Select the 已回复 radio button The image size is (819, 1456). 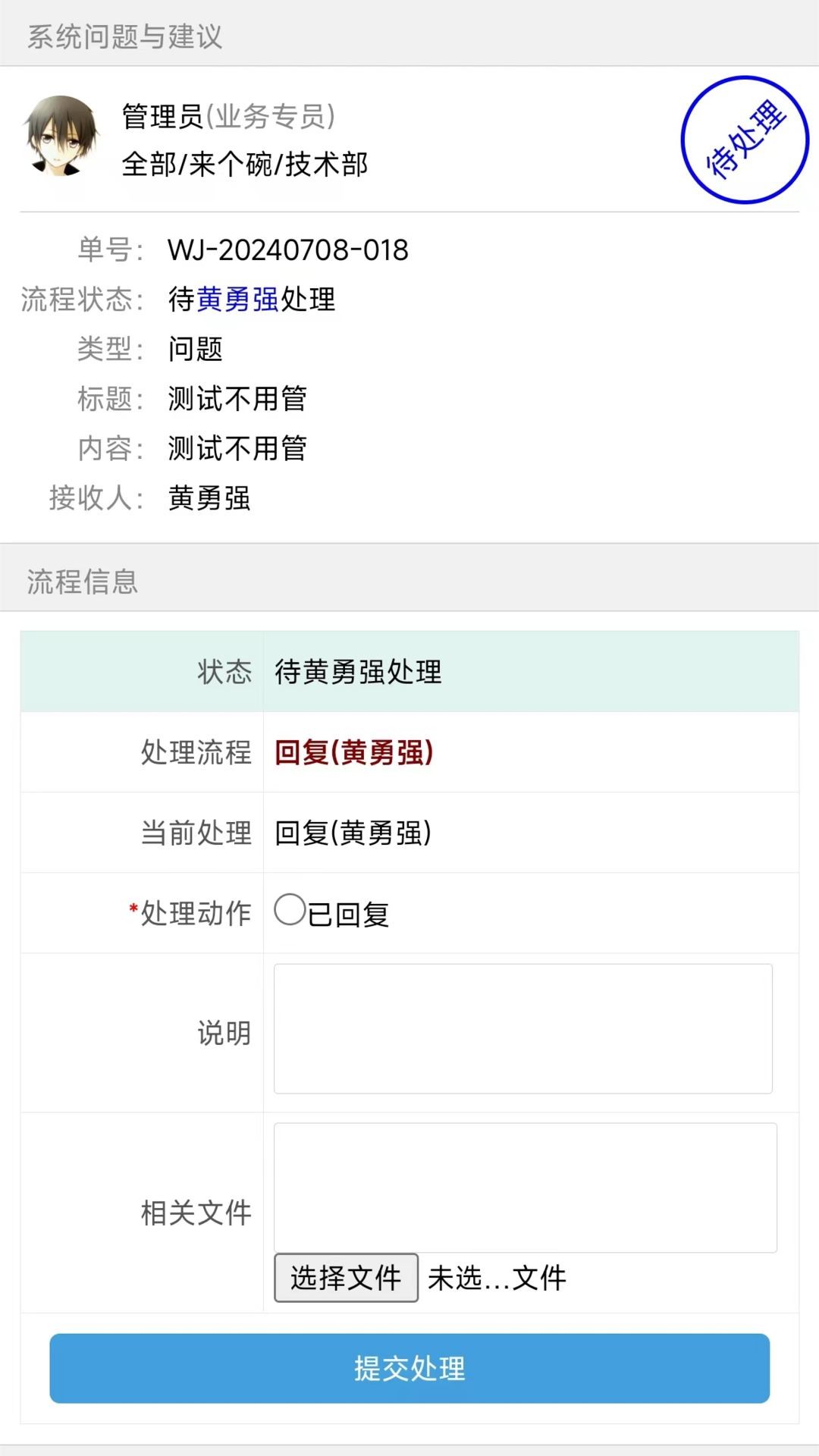coord(290,910)
